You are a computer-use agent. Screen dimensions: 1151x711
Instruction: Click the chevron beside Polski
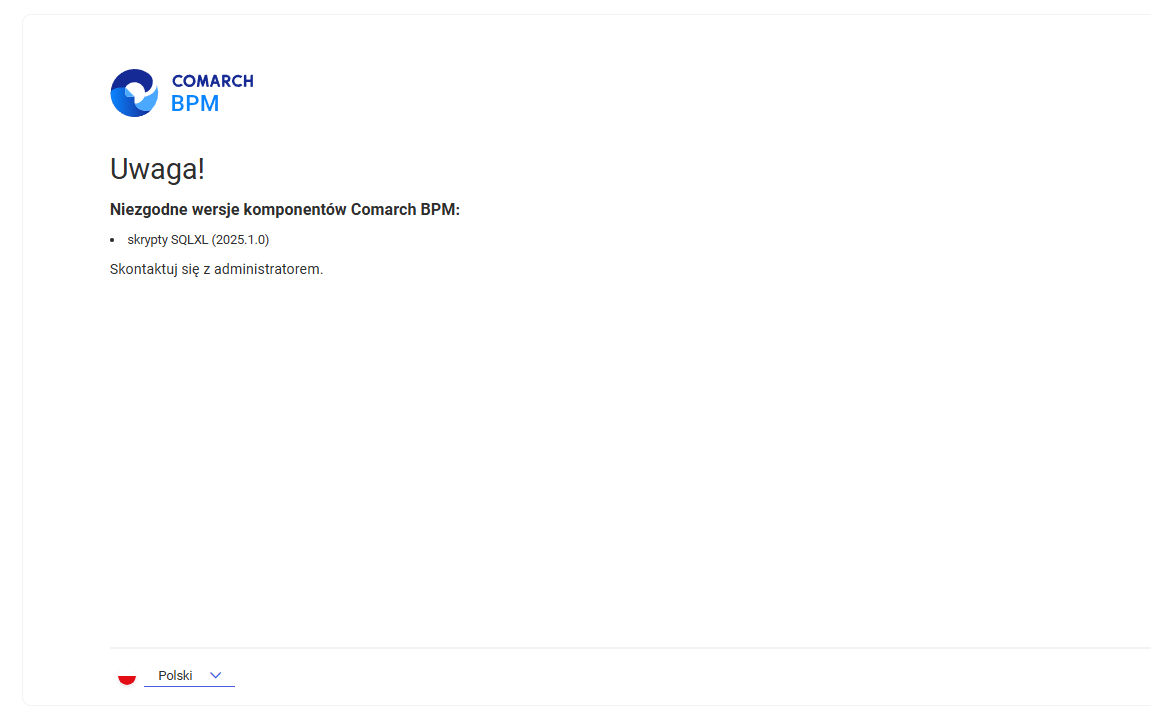pyautogui.click(x=215, y=676)
